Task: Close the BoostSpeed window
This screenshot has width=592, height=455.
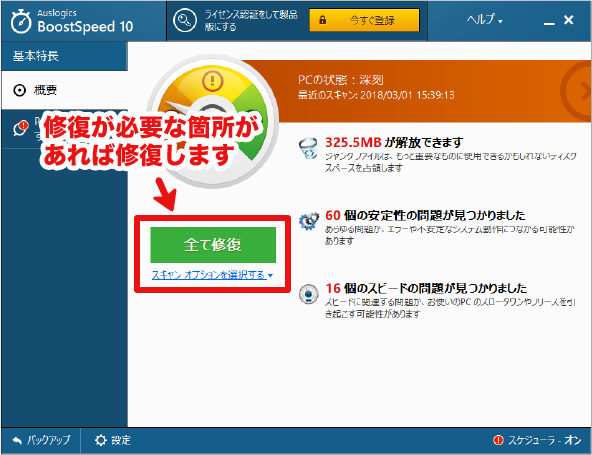Action: (569, 20)
